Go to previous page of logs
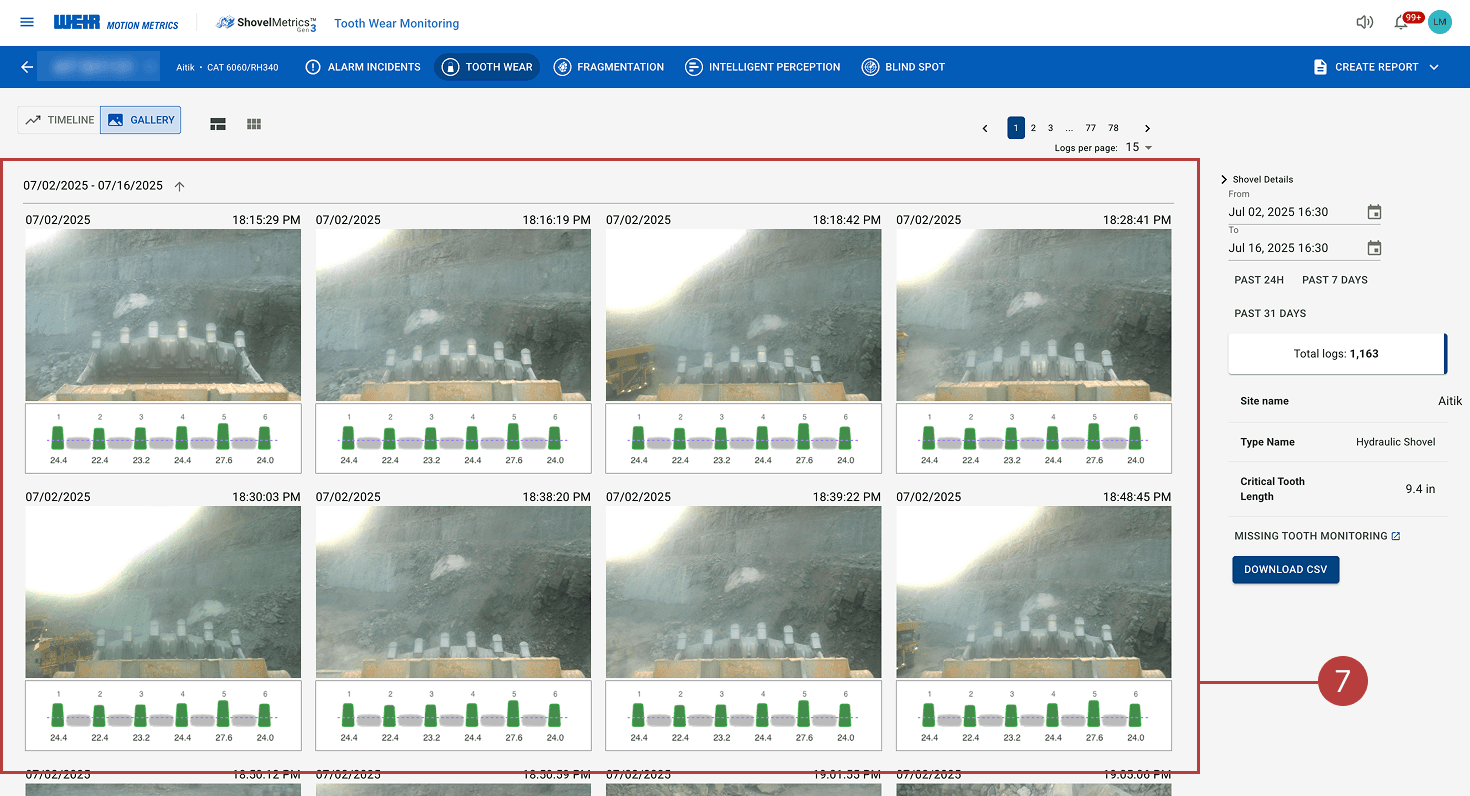Image resolution: width=1470 pixels, height=796 pixels. coord(985,128)
